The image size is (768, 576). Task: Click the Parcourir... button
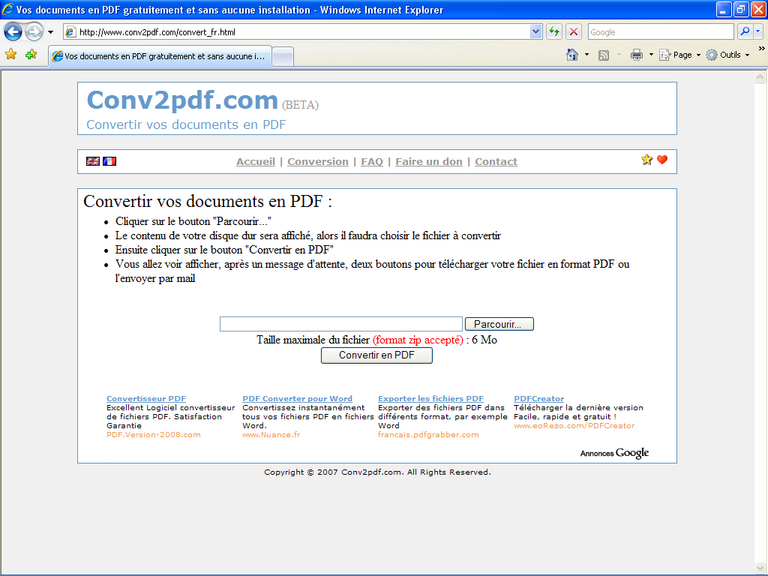[x=499, y=324]
